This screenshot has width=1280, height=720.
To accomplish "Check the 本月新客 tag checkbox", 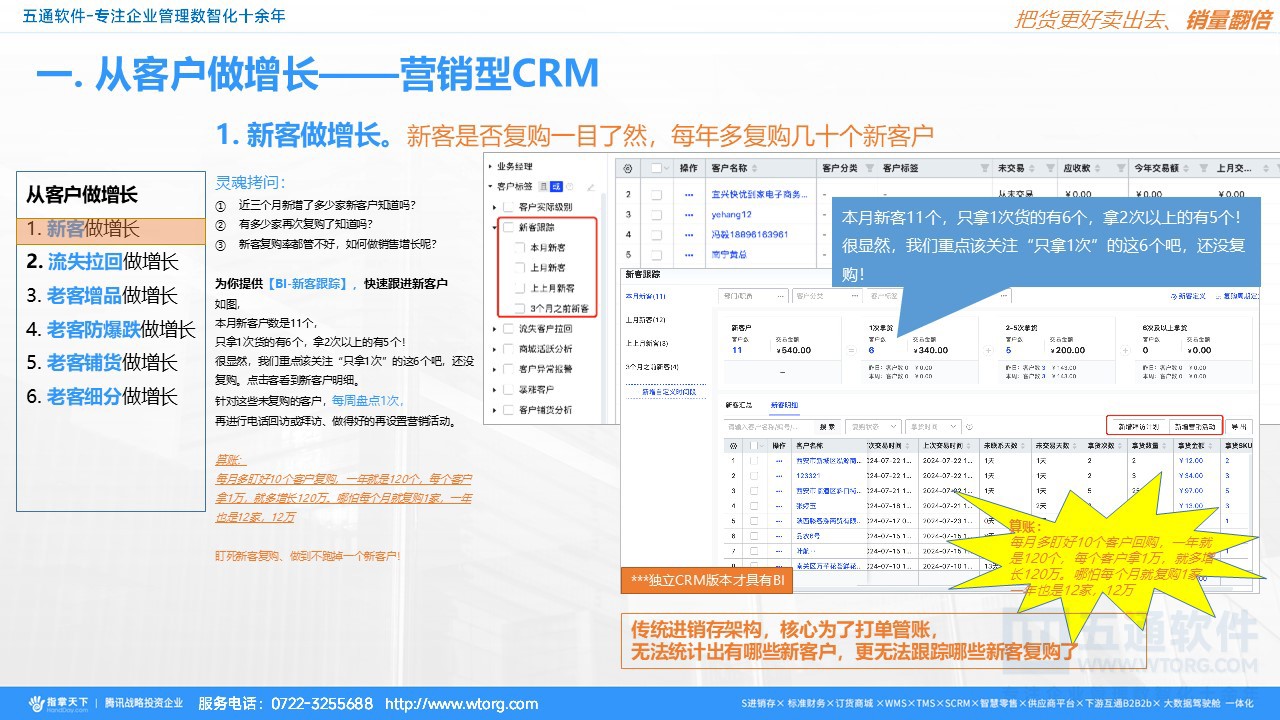I will tap(520, 247).
